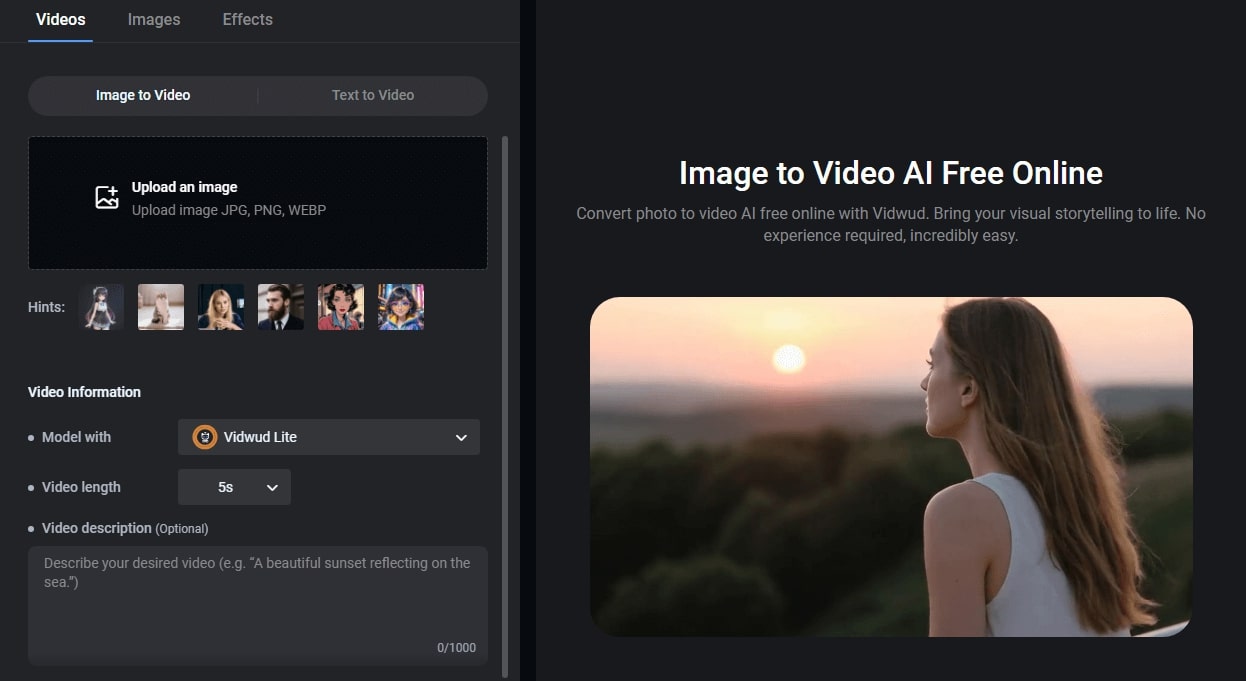The width and height of the screenshot is (1246, 681).
Task: Switch to the Images tab
Action: click(x=154, y=20)
